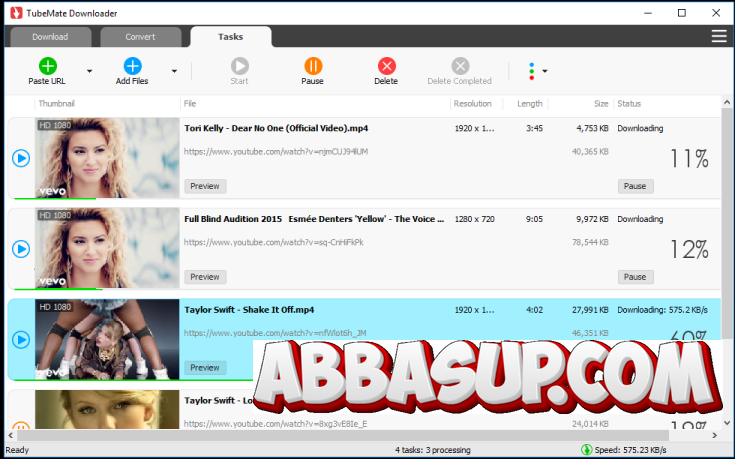This screenshot has width=735, height=459.
Task: Click the Tori Kelly video thumbnail
Action: click(x=107, y=158)
